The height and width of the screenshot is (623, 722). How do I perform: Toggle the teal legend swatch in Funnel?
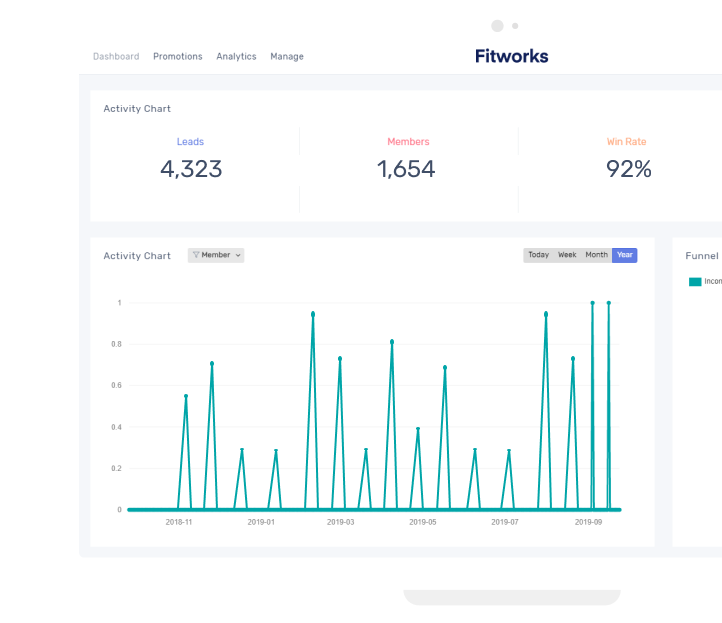coord(695,282)
